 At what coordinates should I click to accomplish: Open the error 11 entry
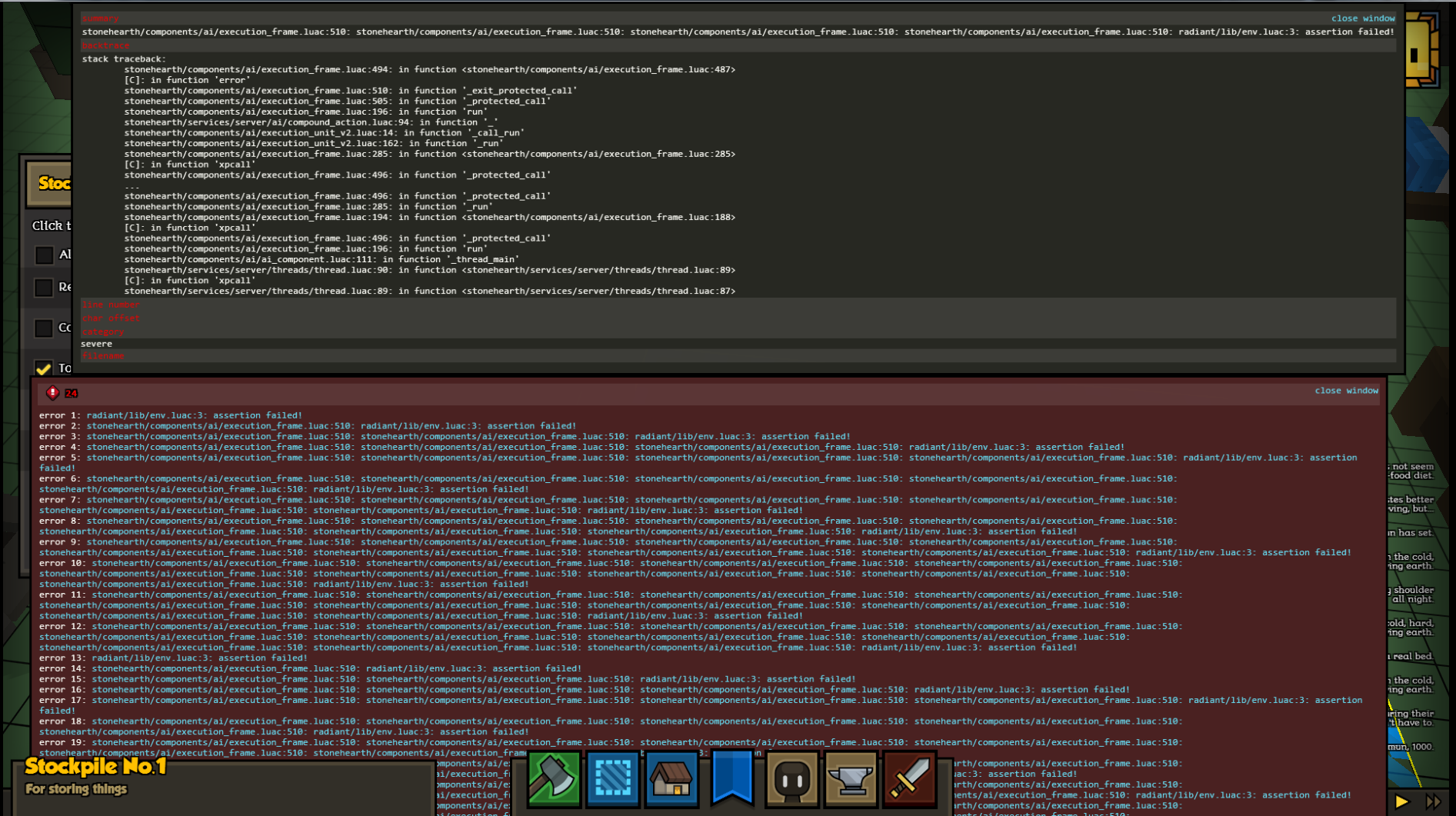(611, 605)
